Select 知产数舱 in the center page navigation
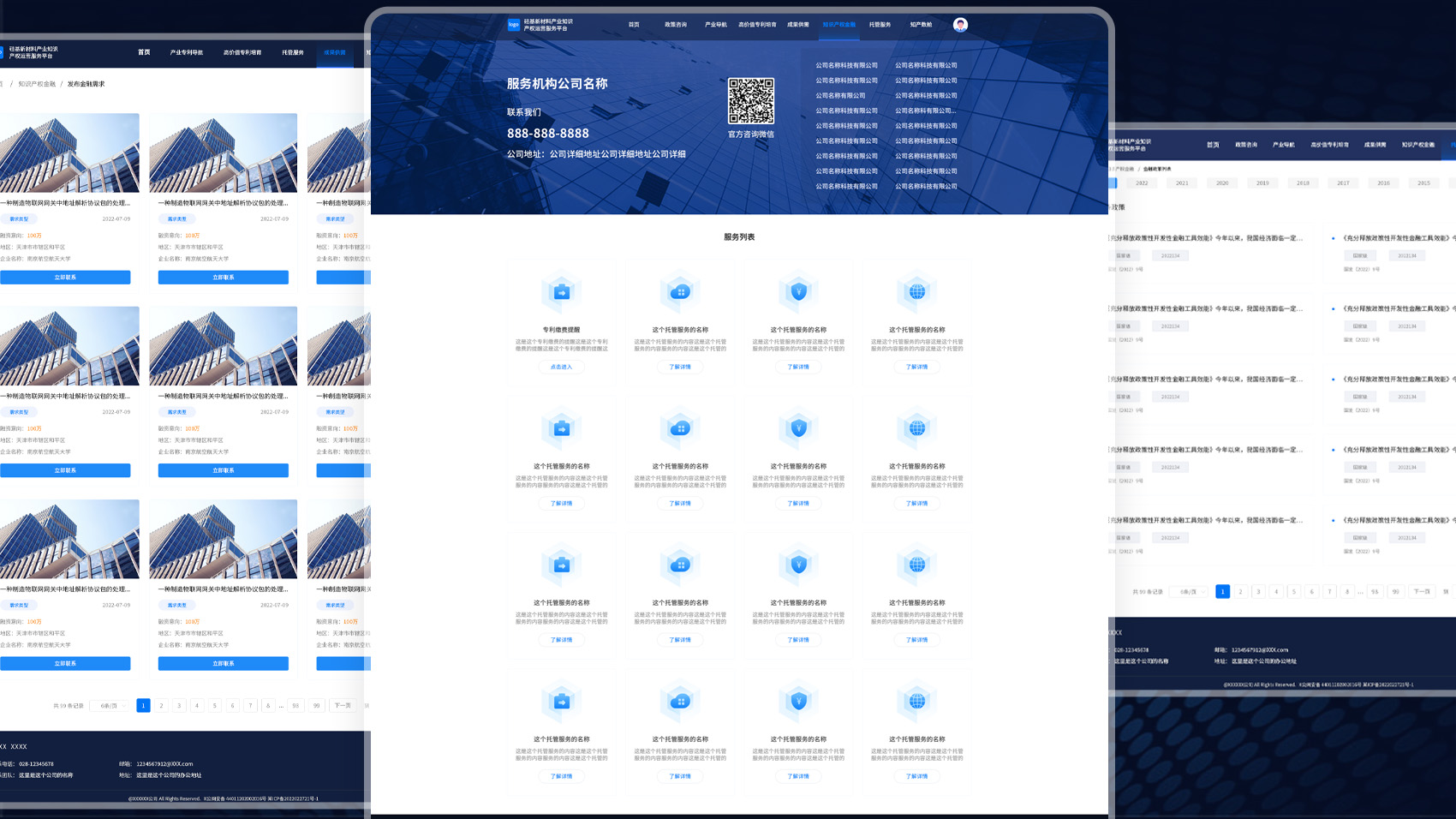Viewport: 1456px width, 819px height. click(921, 25)
